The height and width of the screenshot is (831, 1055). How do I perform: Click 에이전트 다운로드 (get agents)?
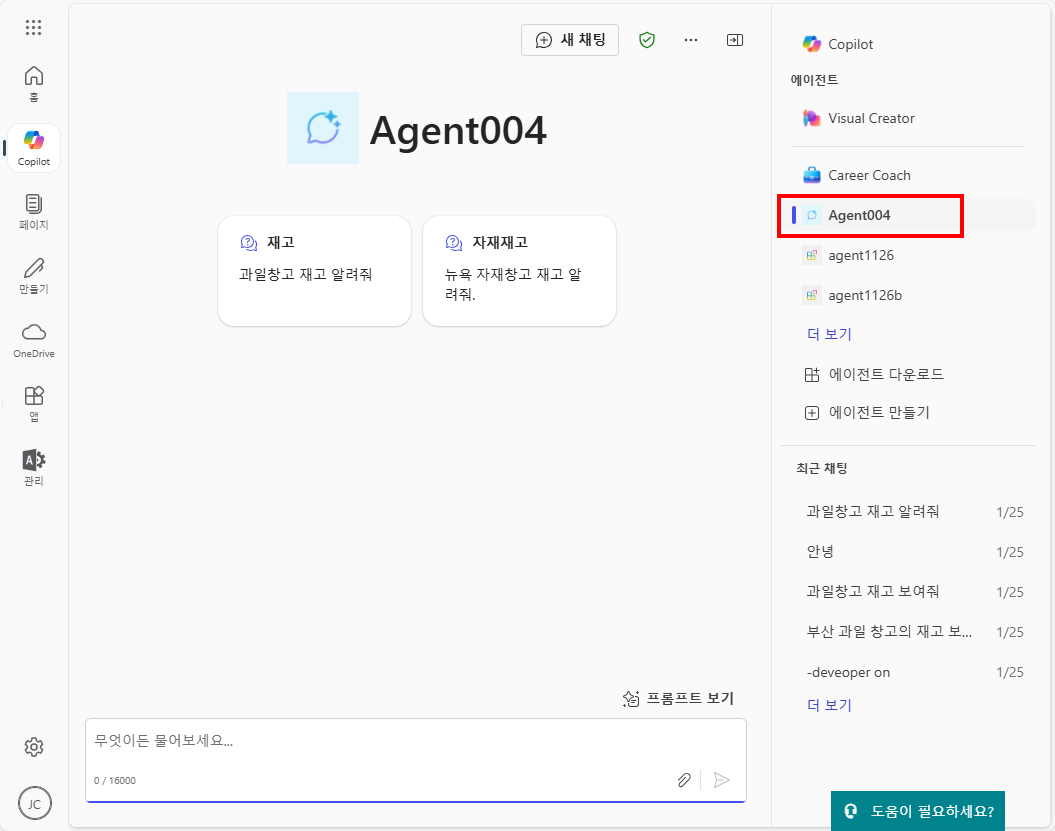tap(874, 374)
